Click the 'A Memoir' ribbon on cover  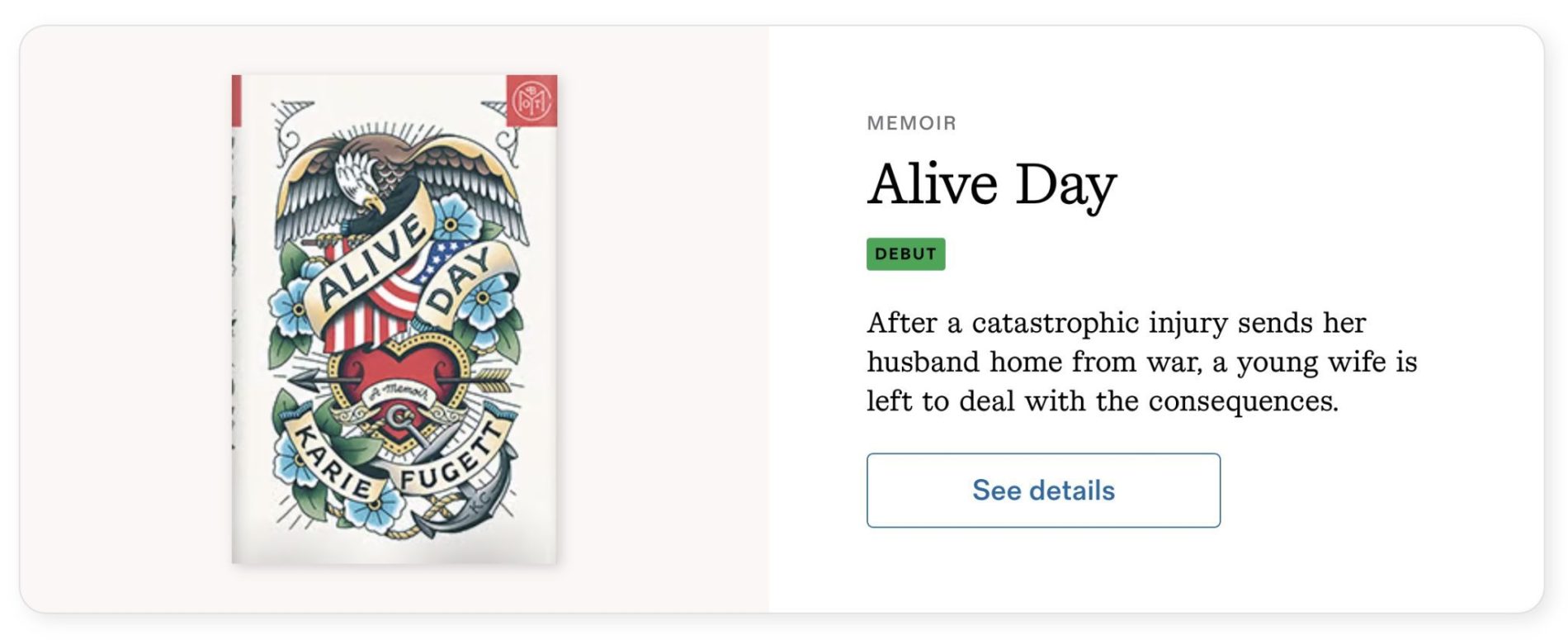(x=397, y=394)
